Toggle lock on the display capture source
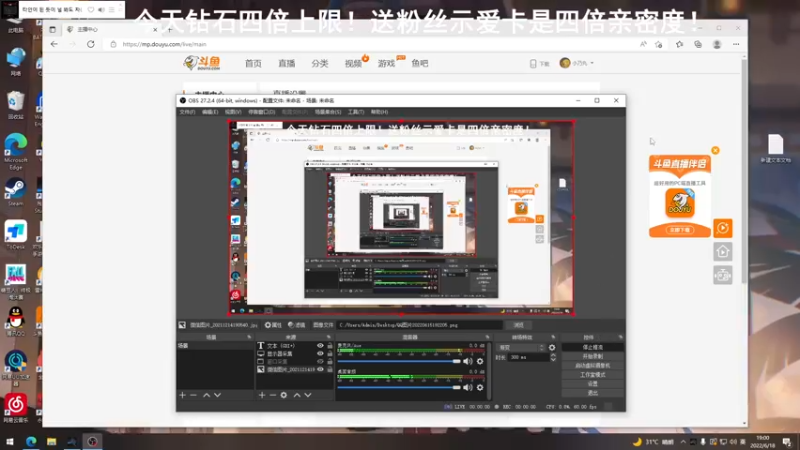Viewport: 800px width, 450px height. tap(330, 354)
